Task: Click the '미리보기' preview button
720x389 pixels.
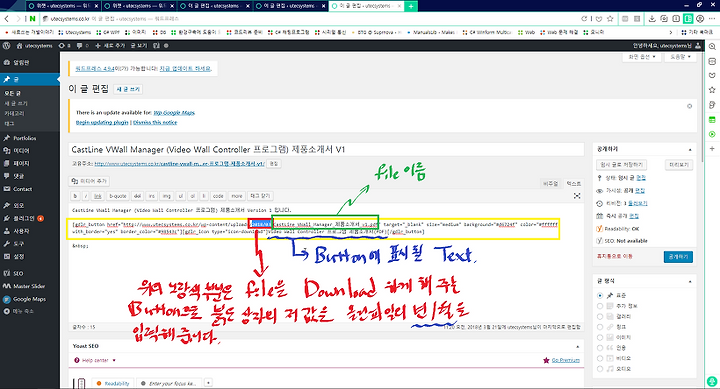Action: [679, 165]
